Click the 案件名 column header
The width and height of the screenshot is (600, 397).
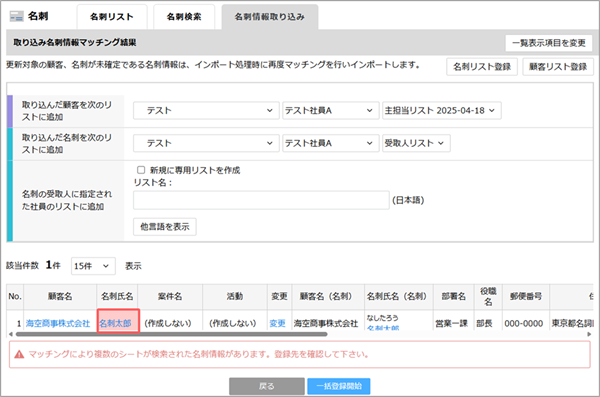[x=170, y=297]
